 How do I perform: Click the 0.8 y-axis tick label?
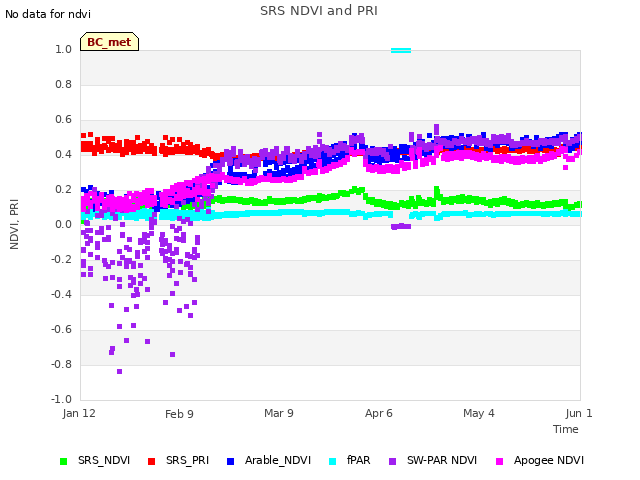click(x=64, y=84)
